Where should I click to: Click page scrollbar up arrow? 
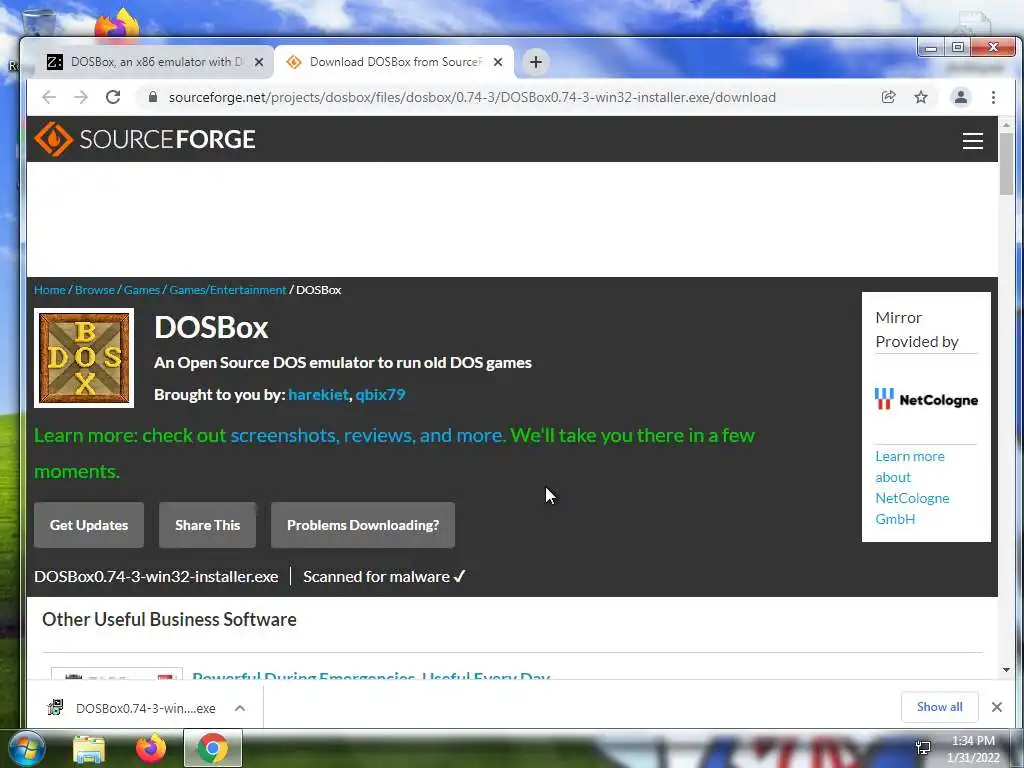pos(1006,124)
